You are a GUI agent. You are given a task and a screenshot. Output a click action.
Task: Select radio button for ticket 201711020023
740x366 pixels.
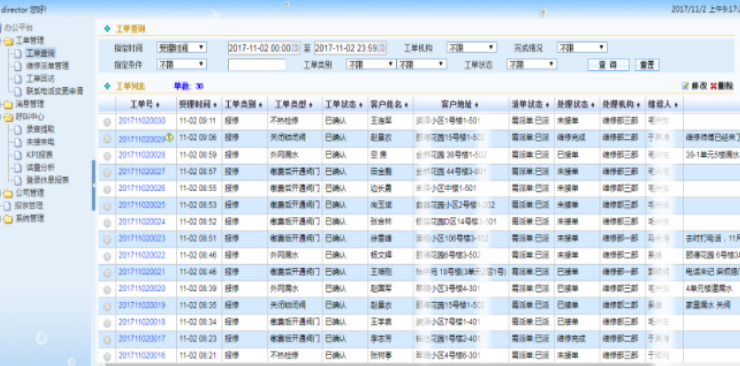coord(107,240)
